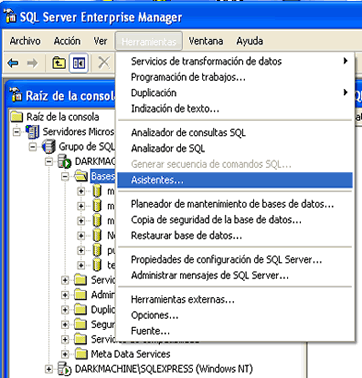Choose Administrar mensajes de SQL Server…
This screenshot has height=378, width=362.
tap(235, 275)
